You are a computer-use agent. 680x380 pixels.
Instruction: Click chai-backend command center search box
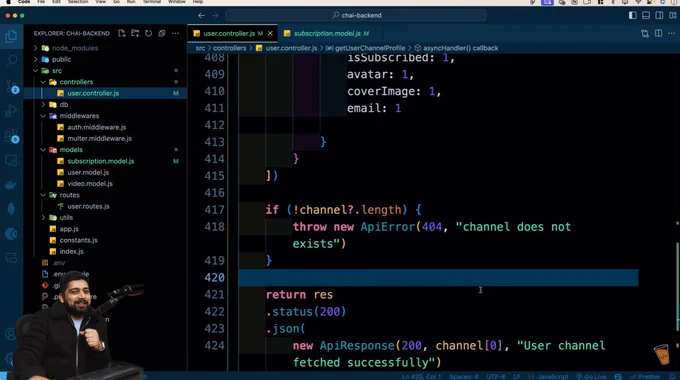click(356, 16)
